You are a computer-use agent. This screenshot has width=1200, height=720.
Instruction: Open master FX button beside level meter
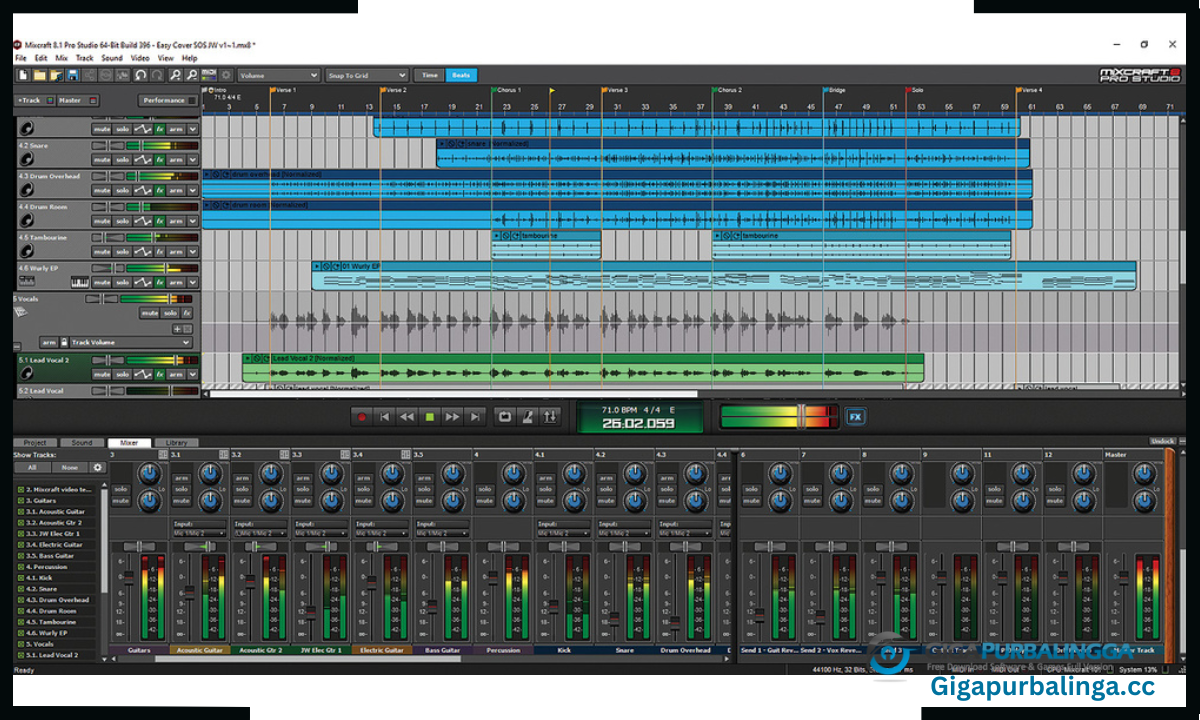[x=855, y=416]
